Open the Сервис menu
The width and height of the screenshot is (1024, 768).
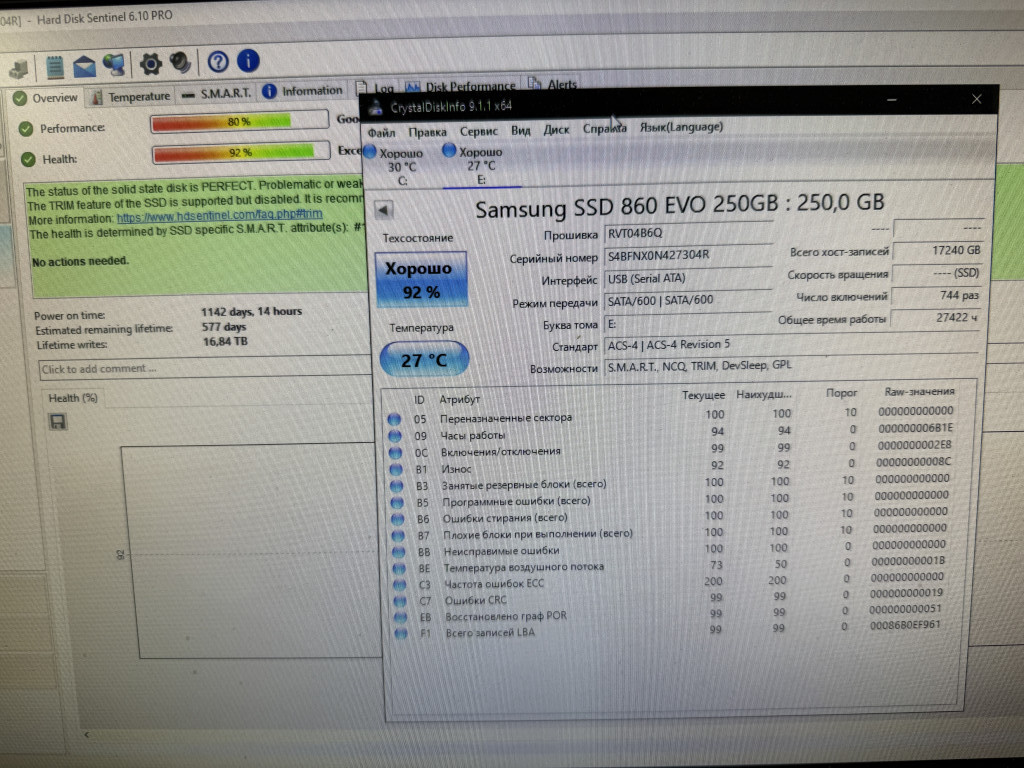(x=479, y=130)
